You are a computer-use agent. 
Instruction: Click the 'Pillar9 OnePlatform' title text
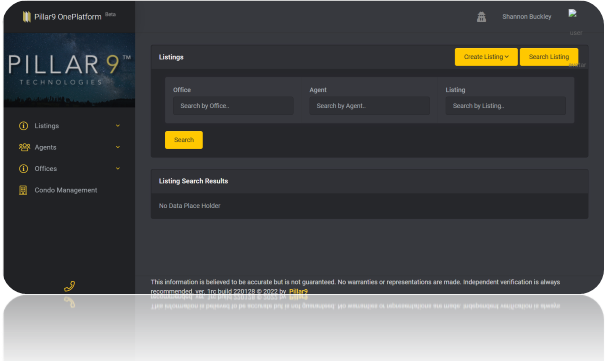click(68, 17)
